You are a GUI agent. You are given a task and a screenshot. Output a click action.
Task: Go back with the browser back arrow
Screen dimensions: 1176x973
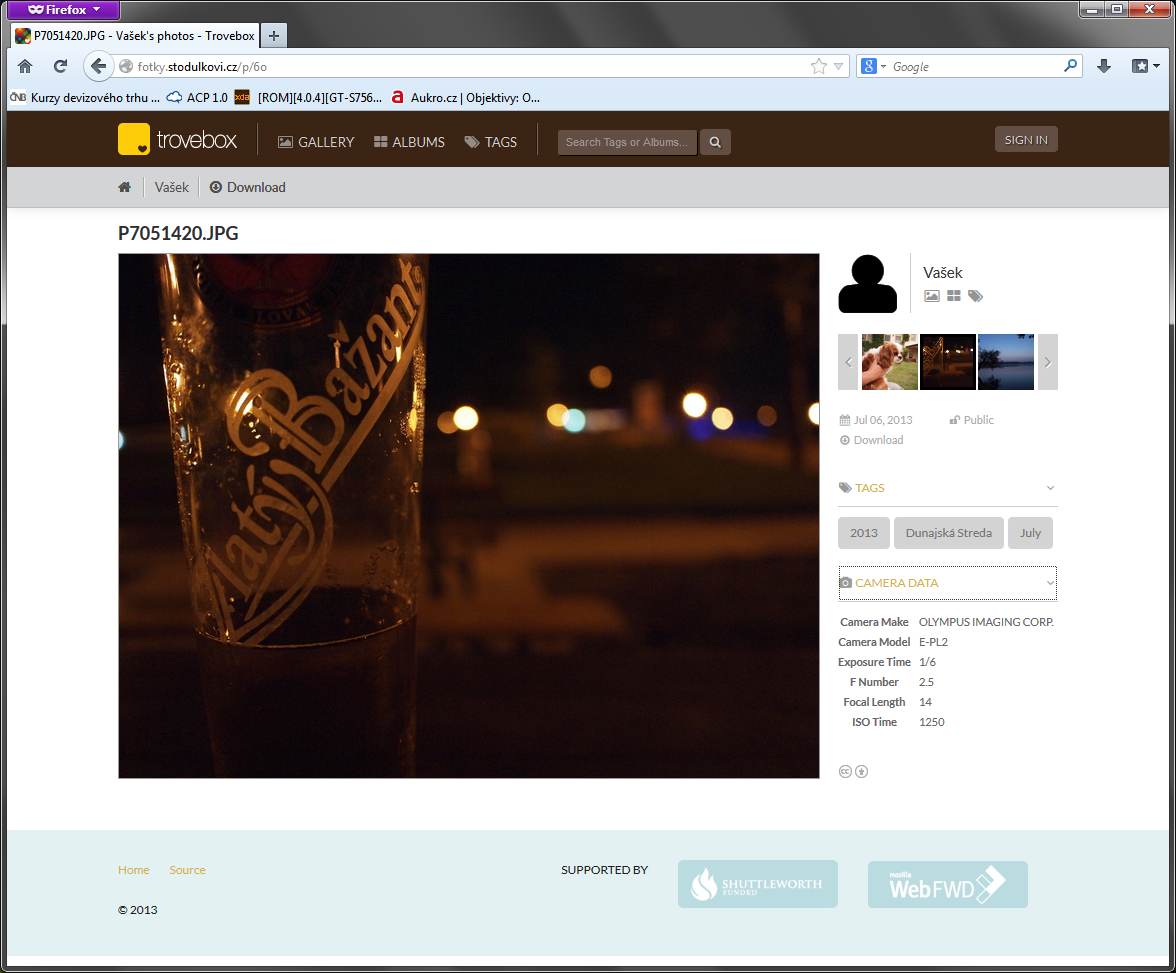click(98, 66)
